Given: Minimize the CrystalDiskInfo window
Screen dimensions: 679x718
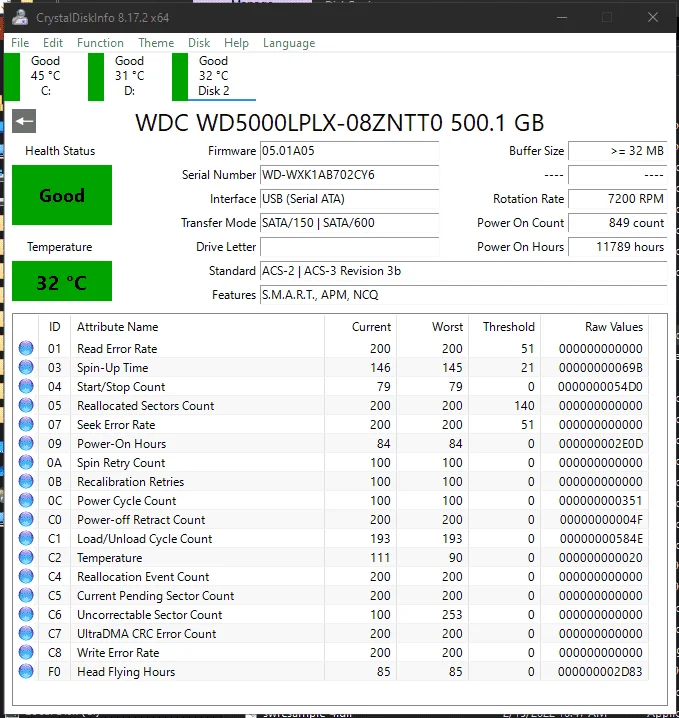Looking at the screenshot, I should (562, 17).
